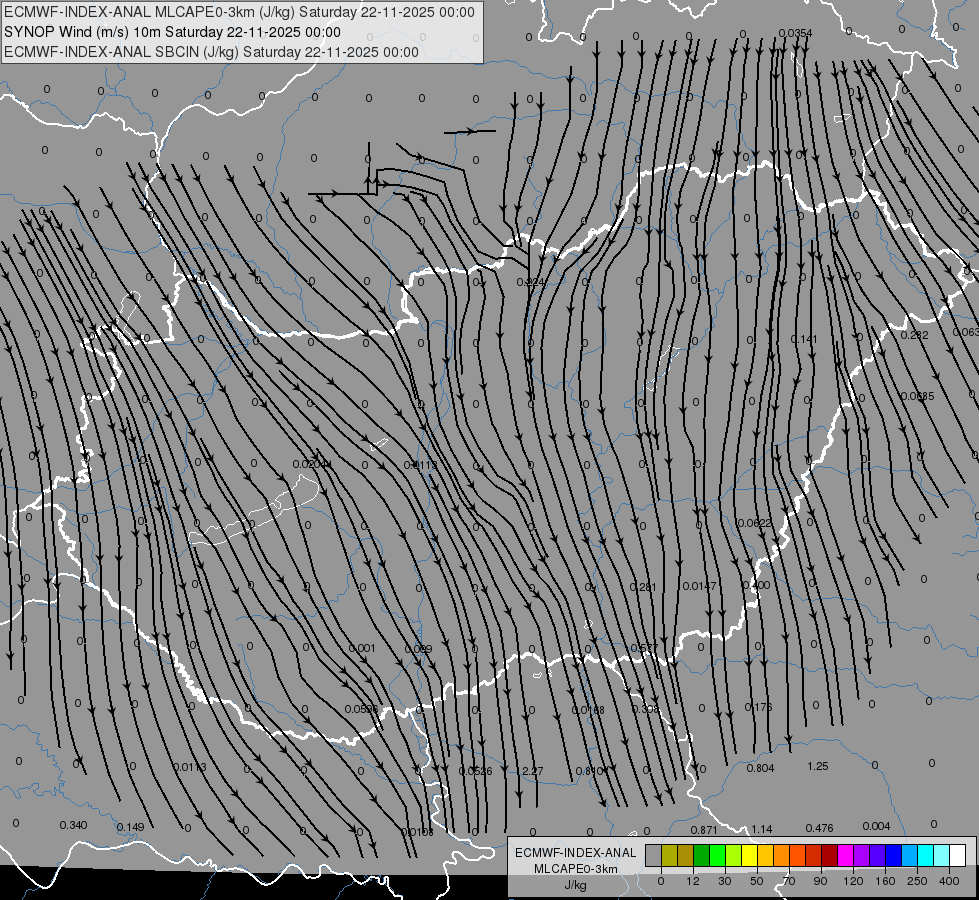
Task: Select the magenta legend swatch
Action: coord(846,855)
